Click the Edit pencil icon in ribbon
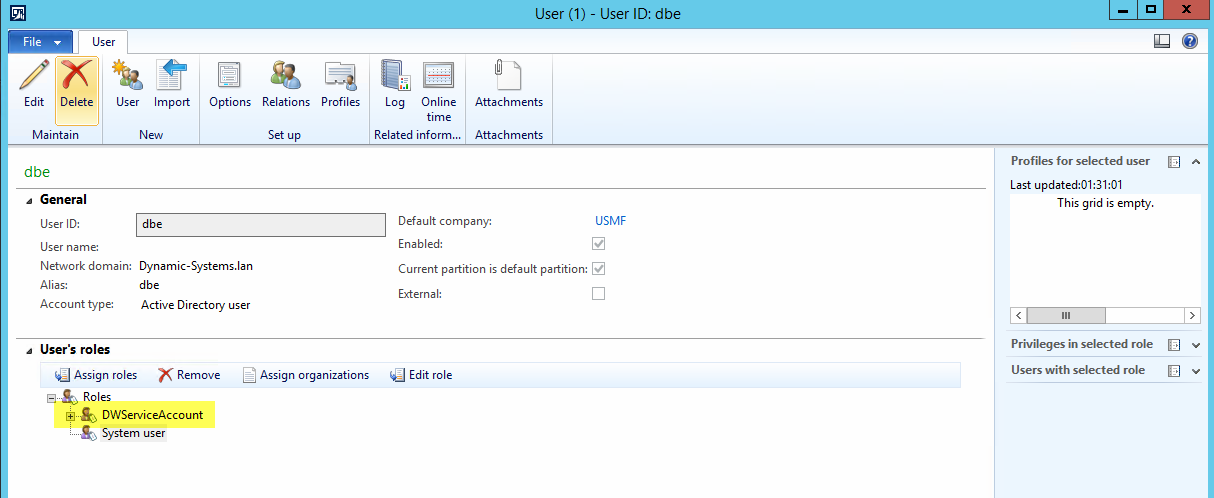1214x498 pixels. pos(34,77)
